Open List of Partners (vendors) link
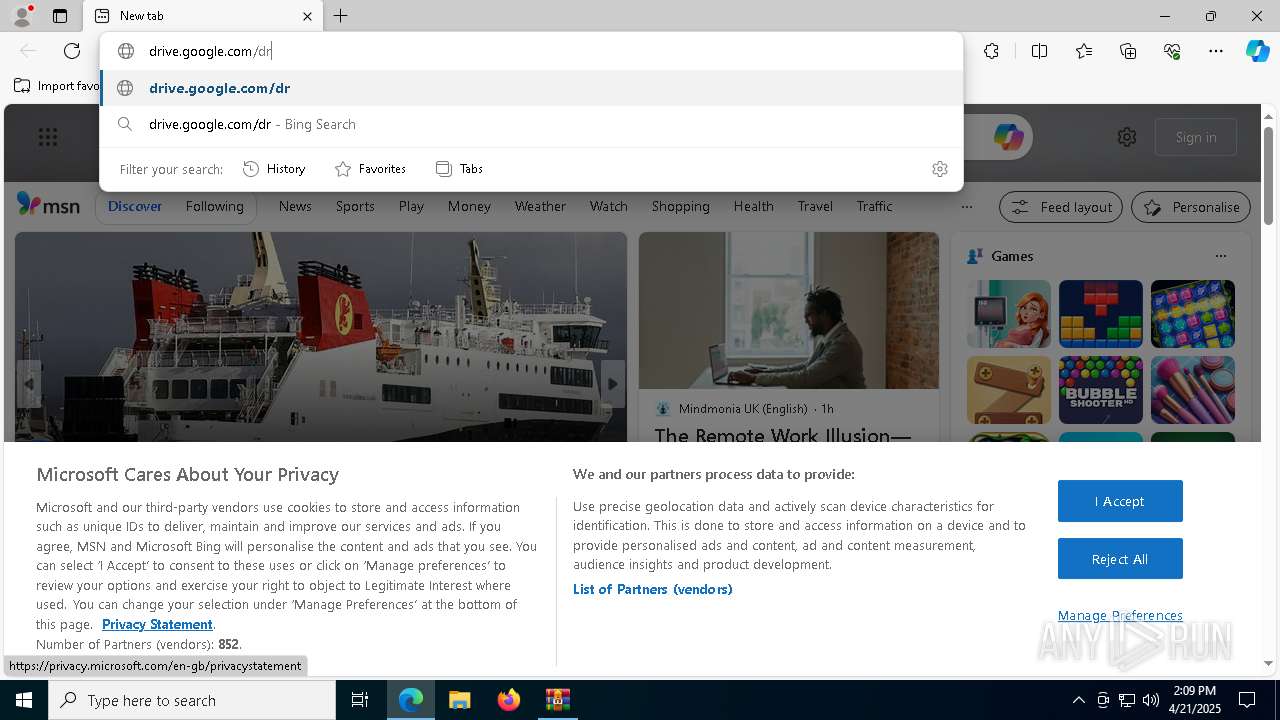The height and width of the screenshot is (720, 1280). pyautogui.click(x=653, y=589)
